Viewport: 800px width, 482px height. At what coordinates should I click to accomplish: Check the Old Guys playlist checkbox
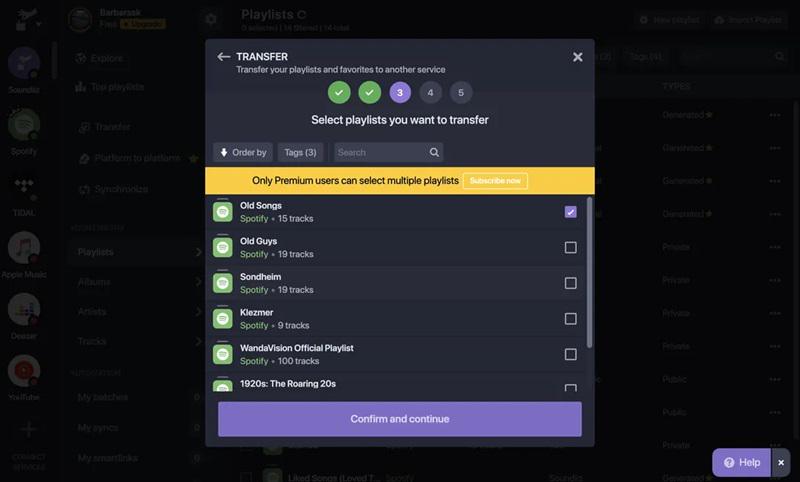[x=571, y=247]
